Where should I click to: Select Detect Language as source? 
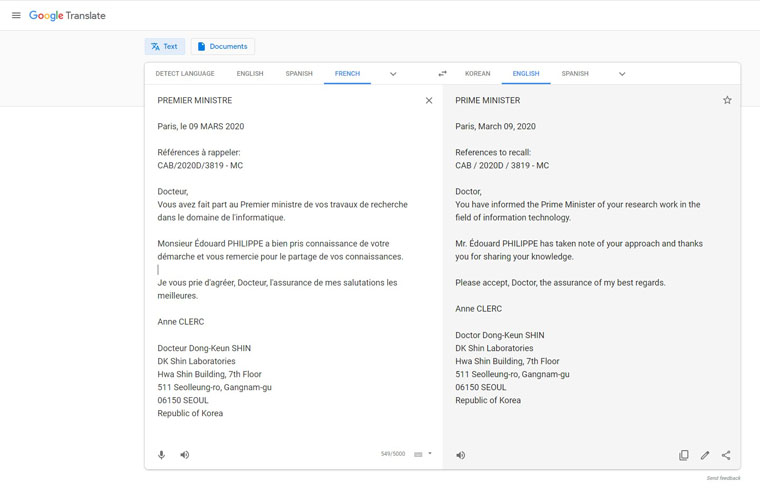click(x=185, y=74)
